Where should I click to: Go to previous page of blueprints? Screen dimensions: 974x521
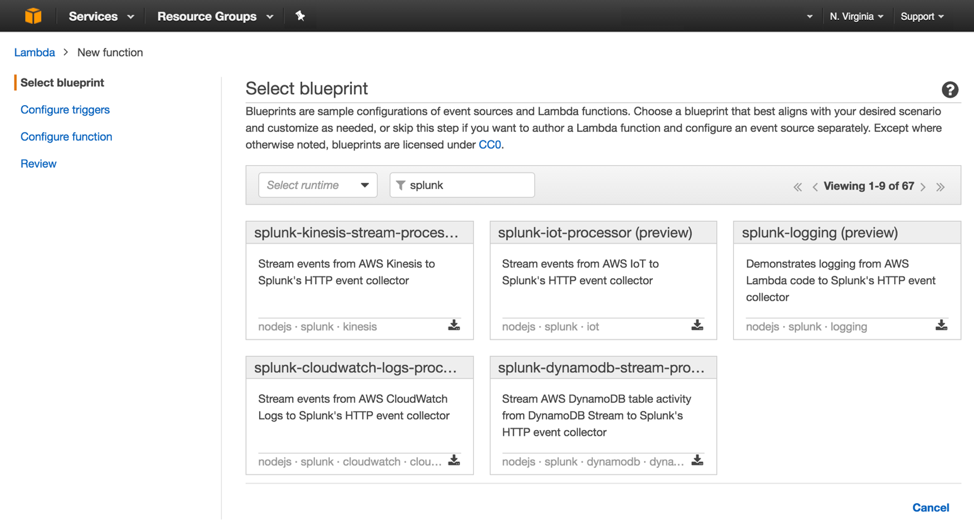coord(815,187)
